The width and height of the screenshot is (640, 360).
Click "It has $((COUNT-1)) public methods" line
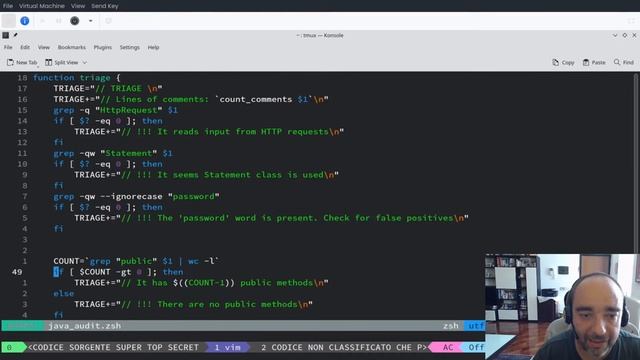201,283
